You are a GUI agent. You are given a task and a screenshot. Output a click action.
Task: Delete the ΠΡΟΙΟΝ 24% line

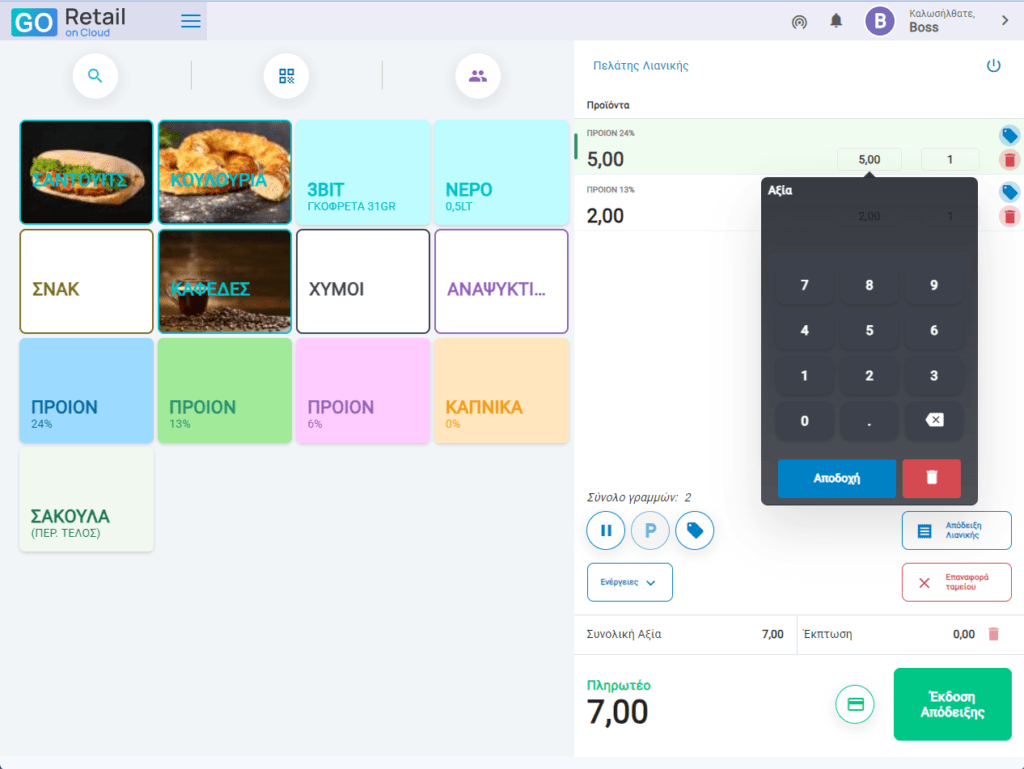coord(1010,159)
